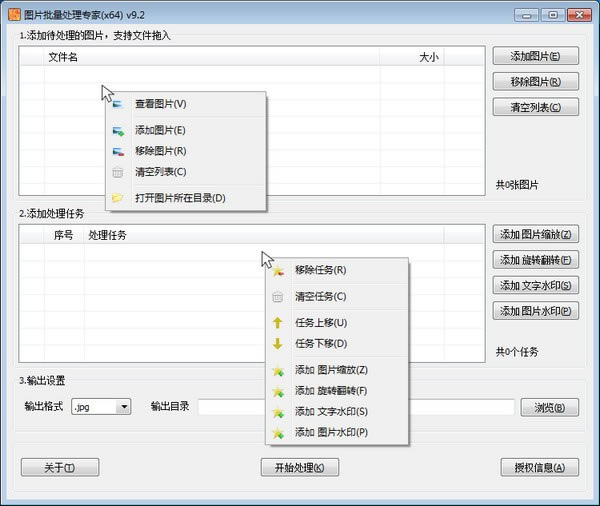Select 添加 图片水印(P) menu entry

331,433
